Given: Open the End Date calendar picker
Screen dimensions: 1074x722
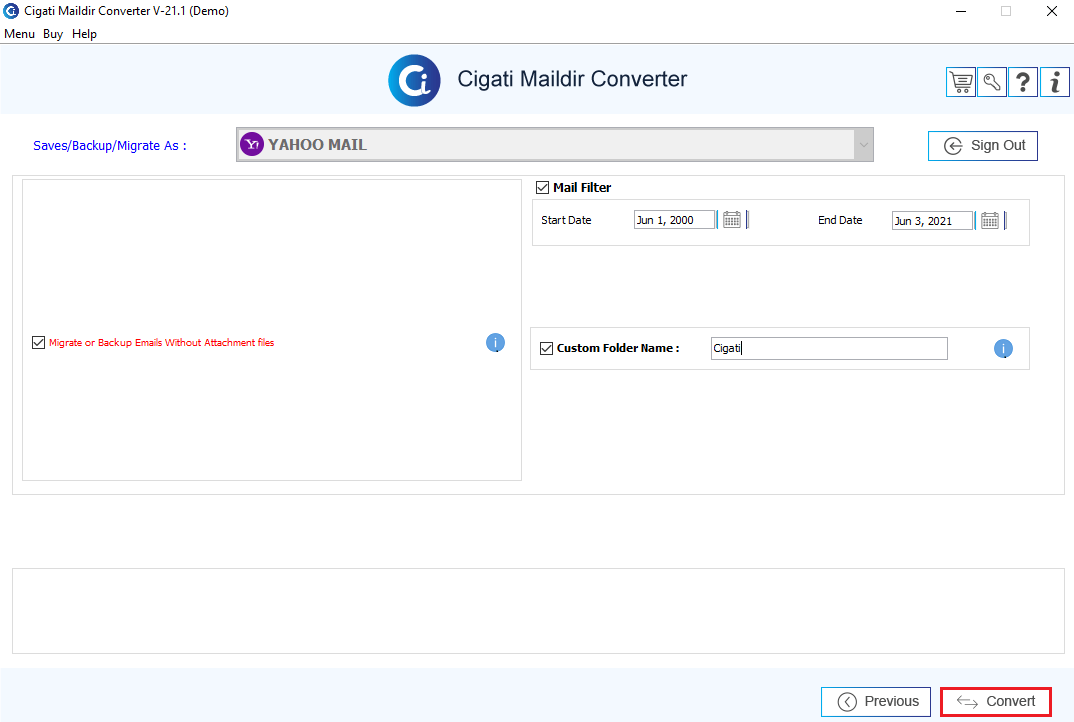Looking at the screenshot, I should point(990,221).
